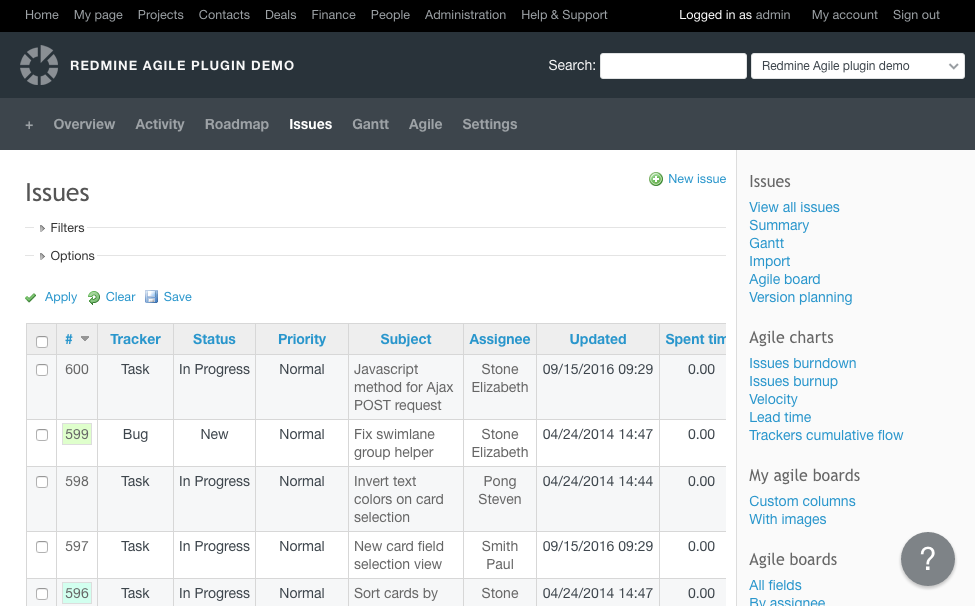Click the Redmine logo icon in header

39,65
